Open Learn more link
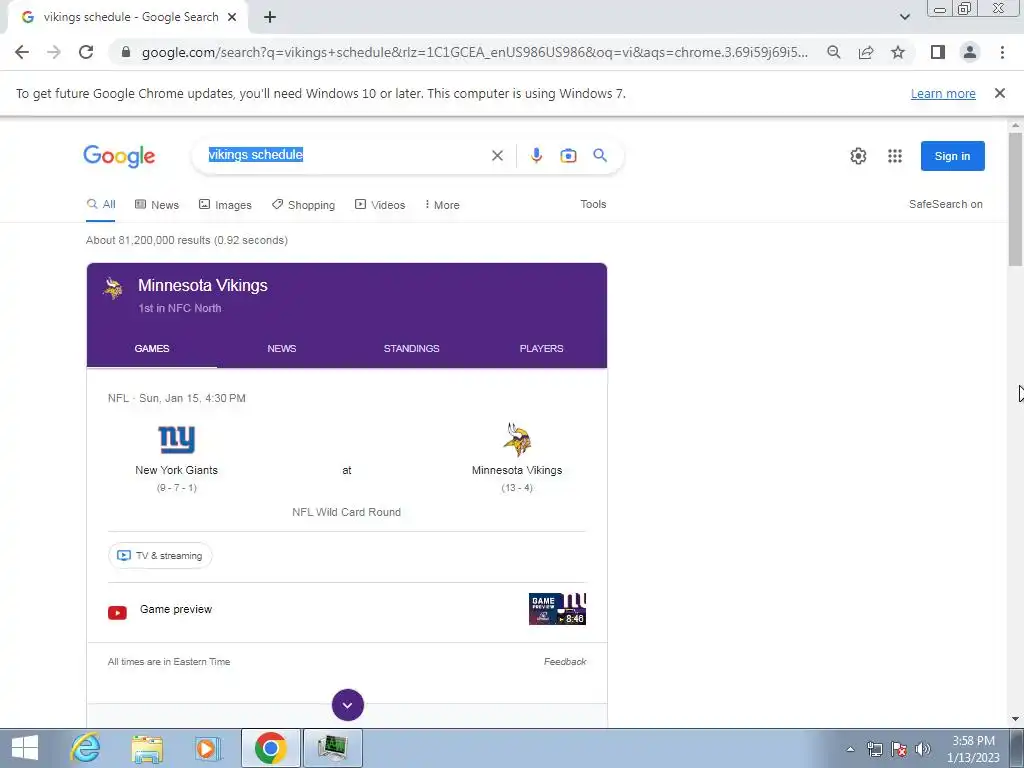 point(943,93)
